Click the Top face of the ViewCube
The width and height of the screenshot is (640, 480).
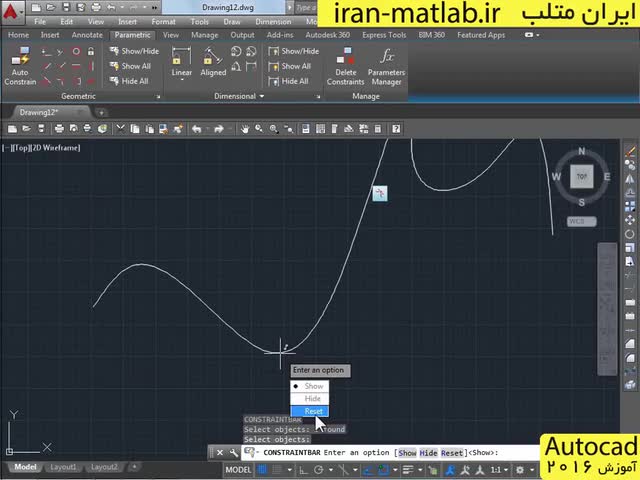[x=581, y=176]
